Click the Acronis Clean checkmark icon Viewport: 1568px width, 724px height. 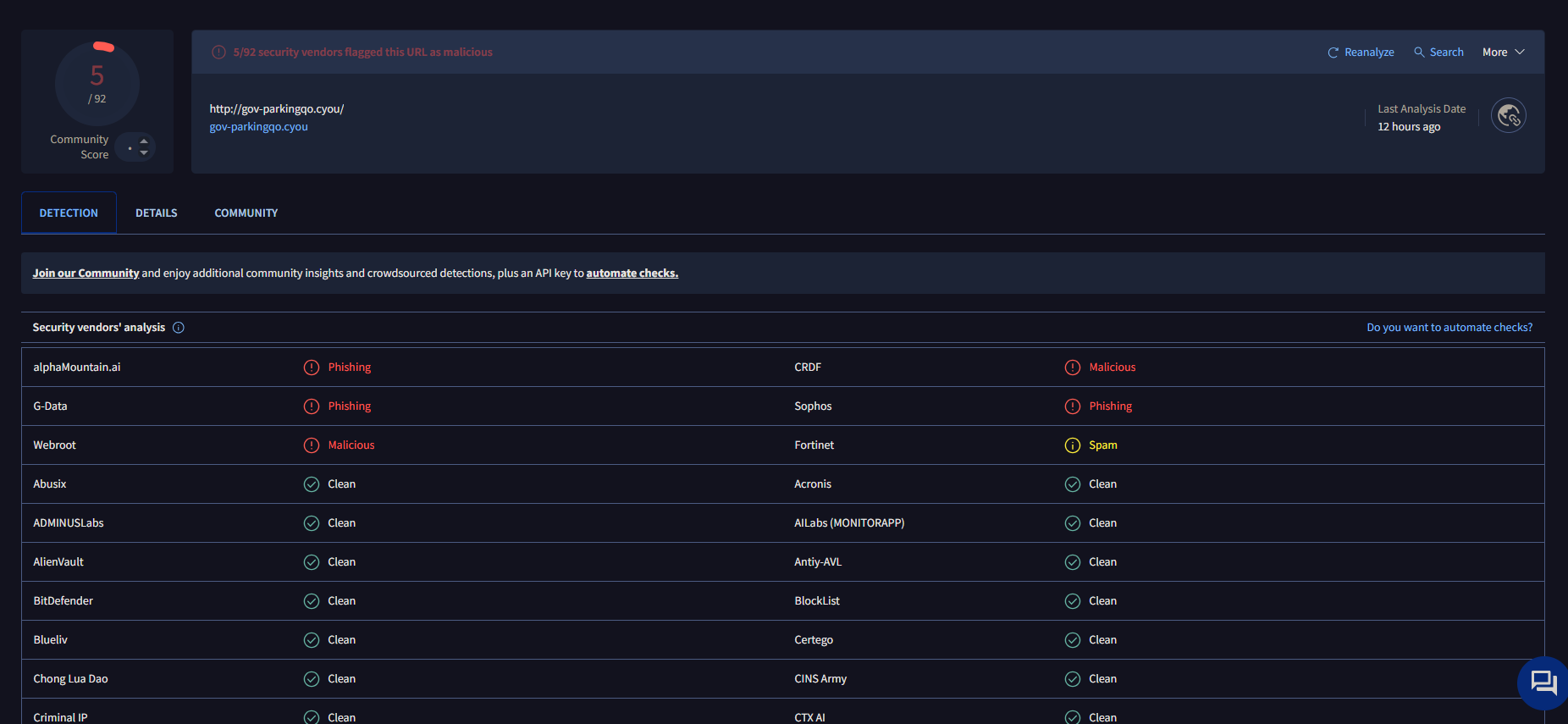point(1073,484)
